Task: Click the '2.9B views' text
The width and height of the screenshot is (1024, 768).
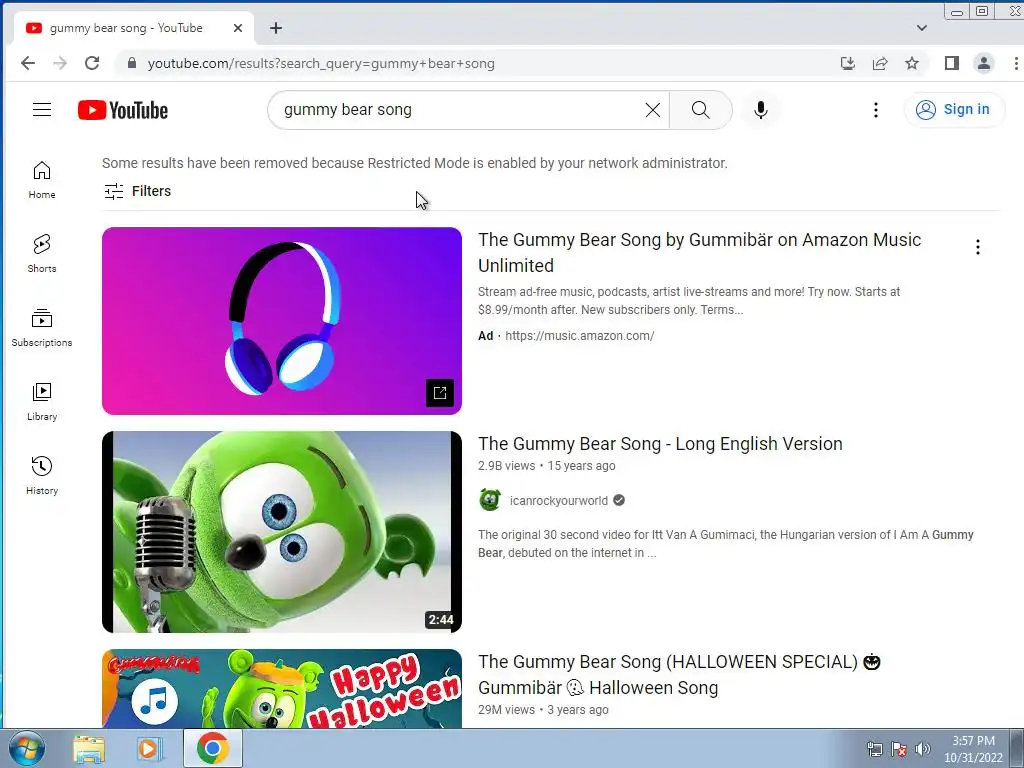Action: pyautogui.click(x=506, y=466)
